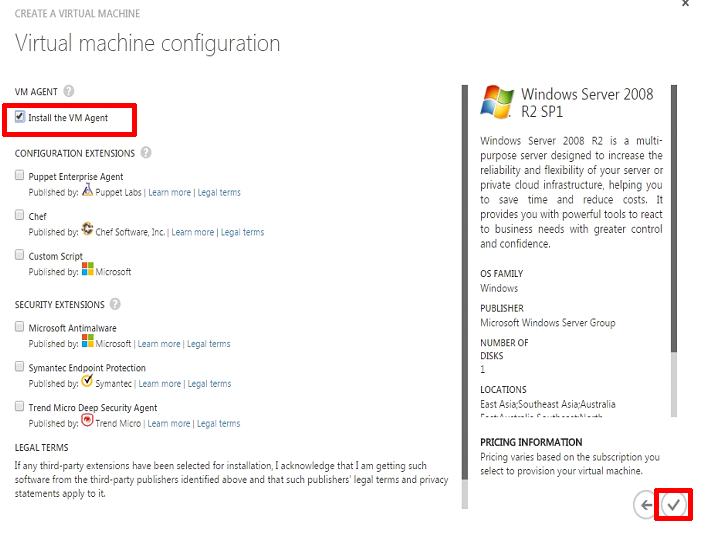This screenshot has width=703, height=541.
Task: Check Symantec Endpoint Protection
Action: pyautogui.click(x=19, y=366)
